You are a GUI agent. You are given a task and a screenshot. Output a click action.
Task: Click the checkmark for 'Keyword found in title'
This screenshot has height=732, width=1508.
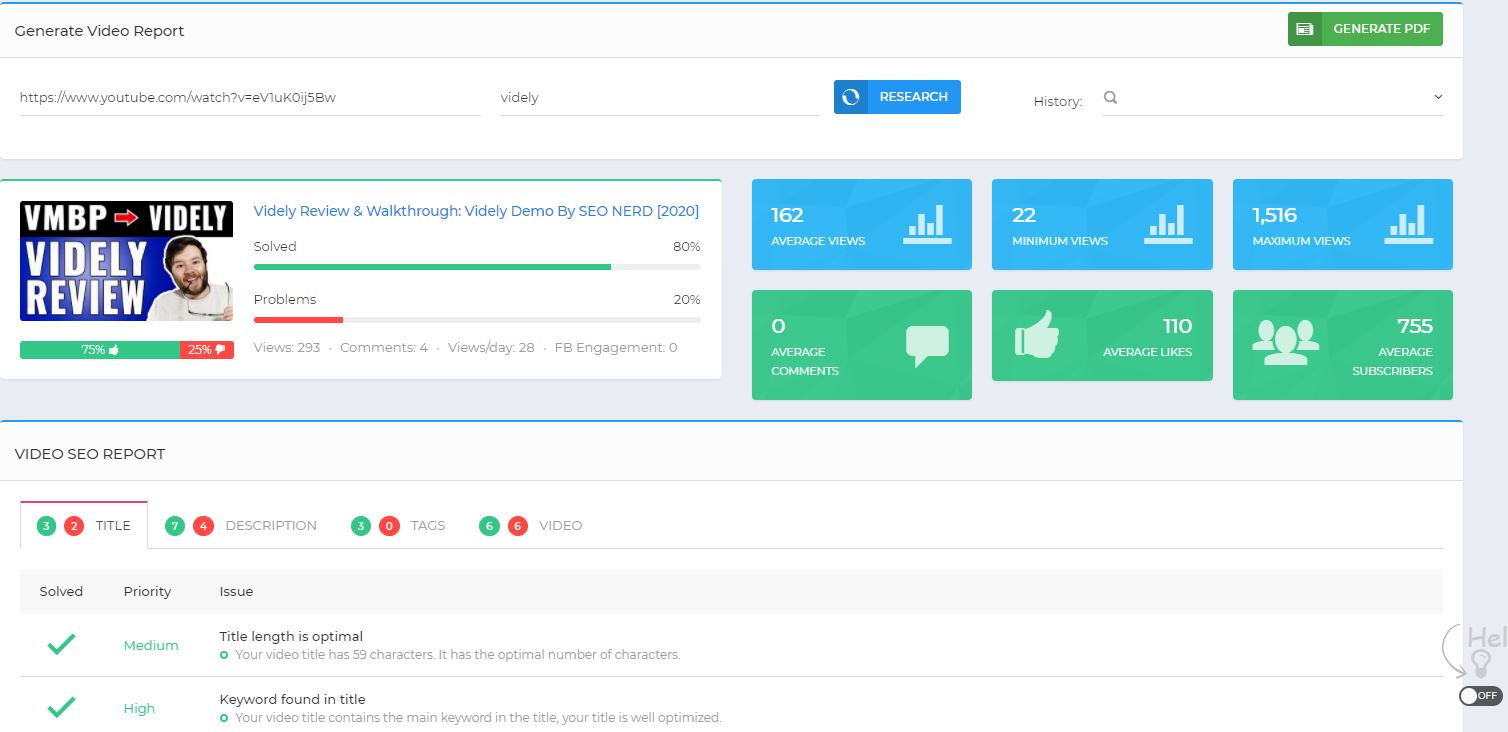(61, 708)
